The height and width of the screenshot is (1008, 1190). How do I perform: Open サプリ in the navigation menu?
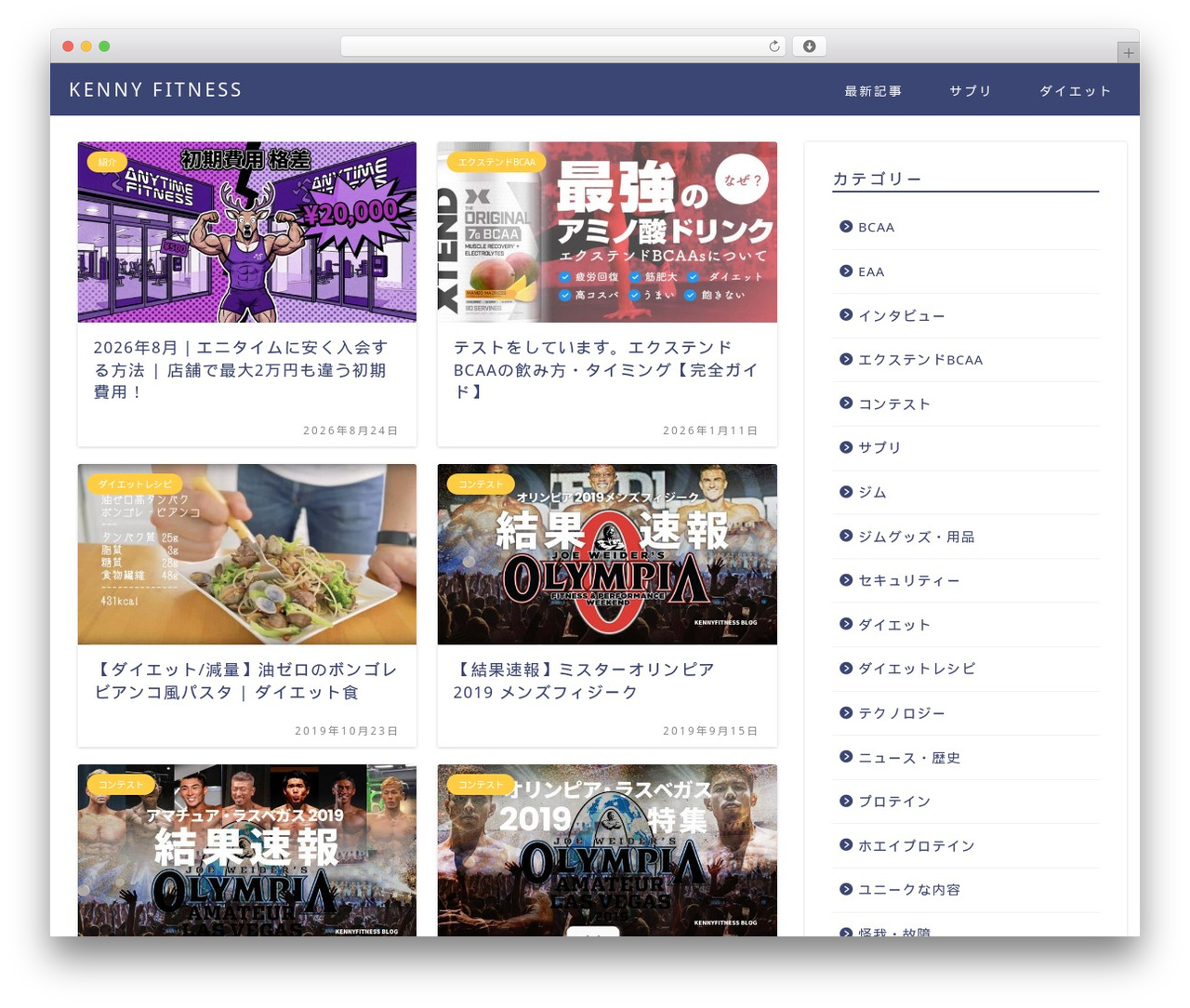click(x=971, y=91)
